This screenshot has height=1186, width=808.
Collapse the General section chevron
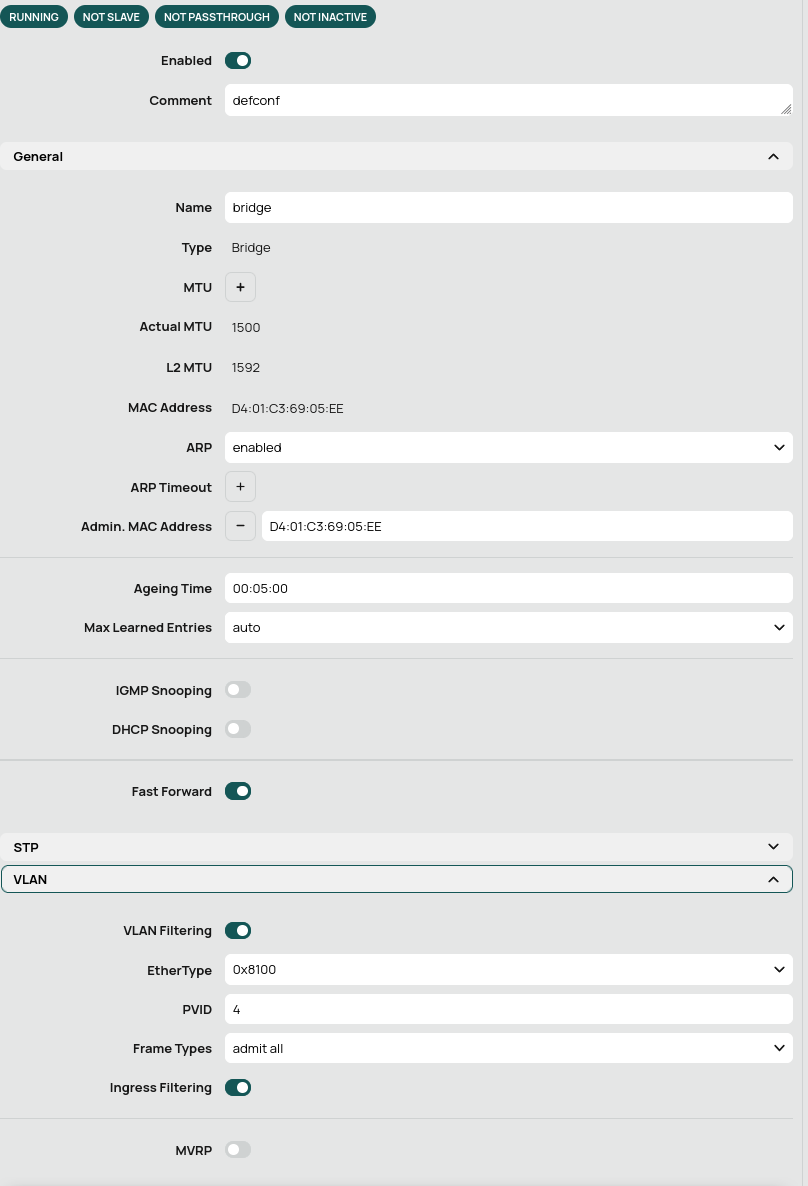click(772, 157)
